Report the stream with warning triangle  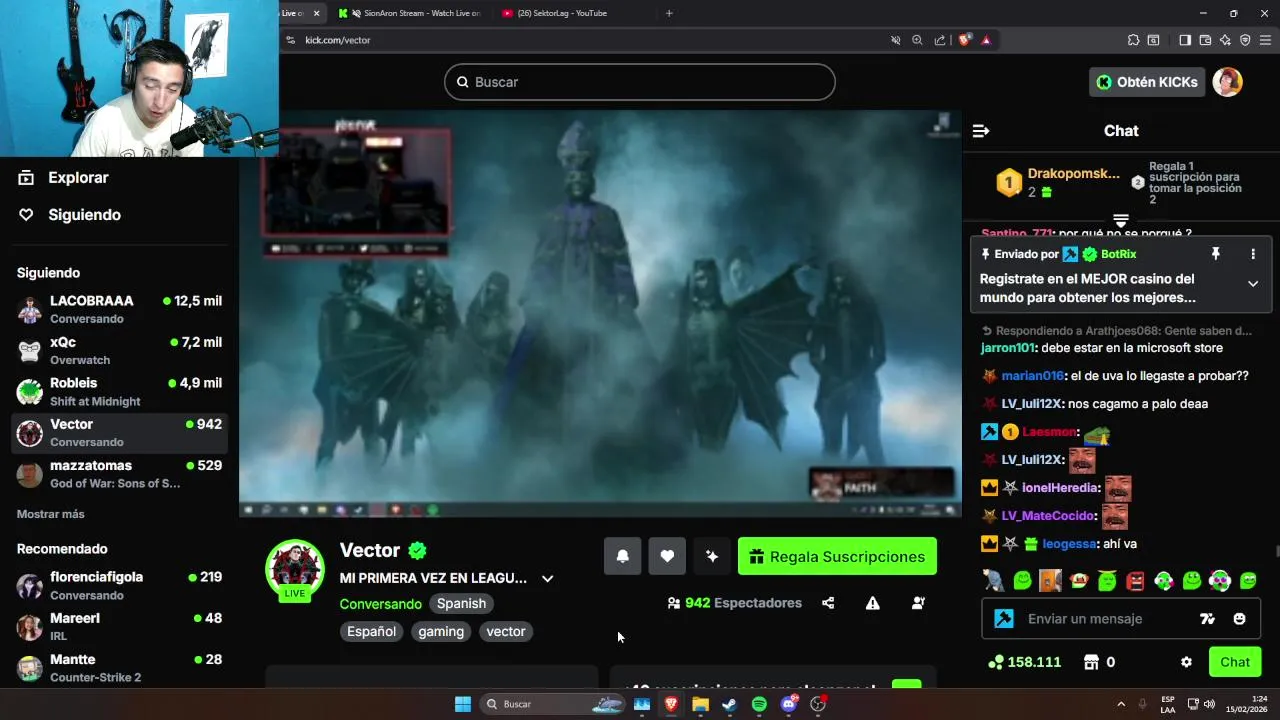click(873, 603)
